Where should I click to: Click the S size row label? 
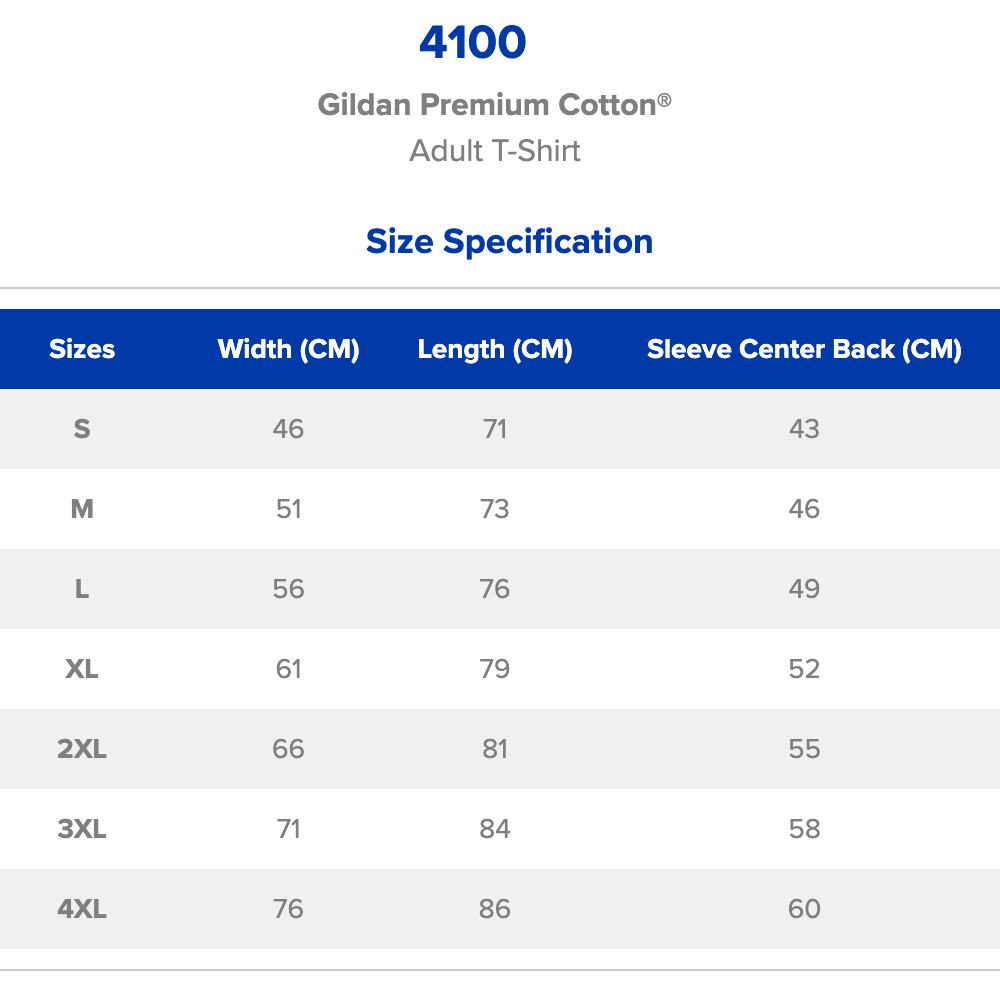(82, 429)
